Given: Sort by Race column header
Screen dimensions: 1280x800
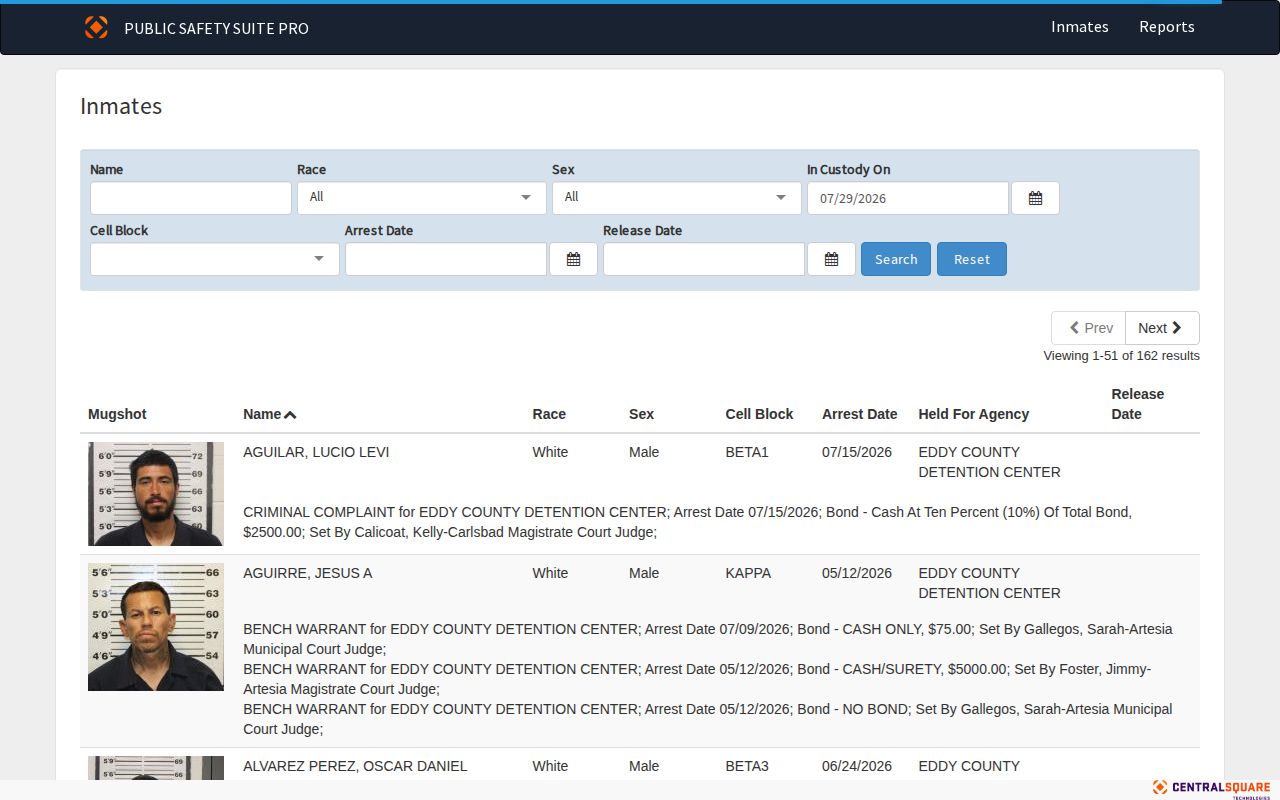Looking at the screenshot, I should [x=549, y=414].
